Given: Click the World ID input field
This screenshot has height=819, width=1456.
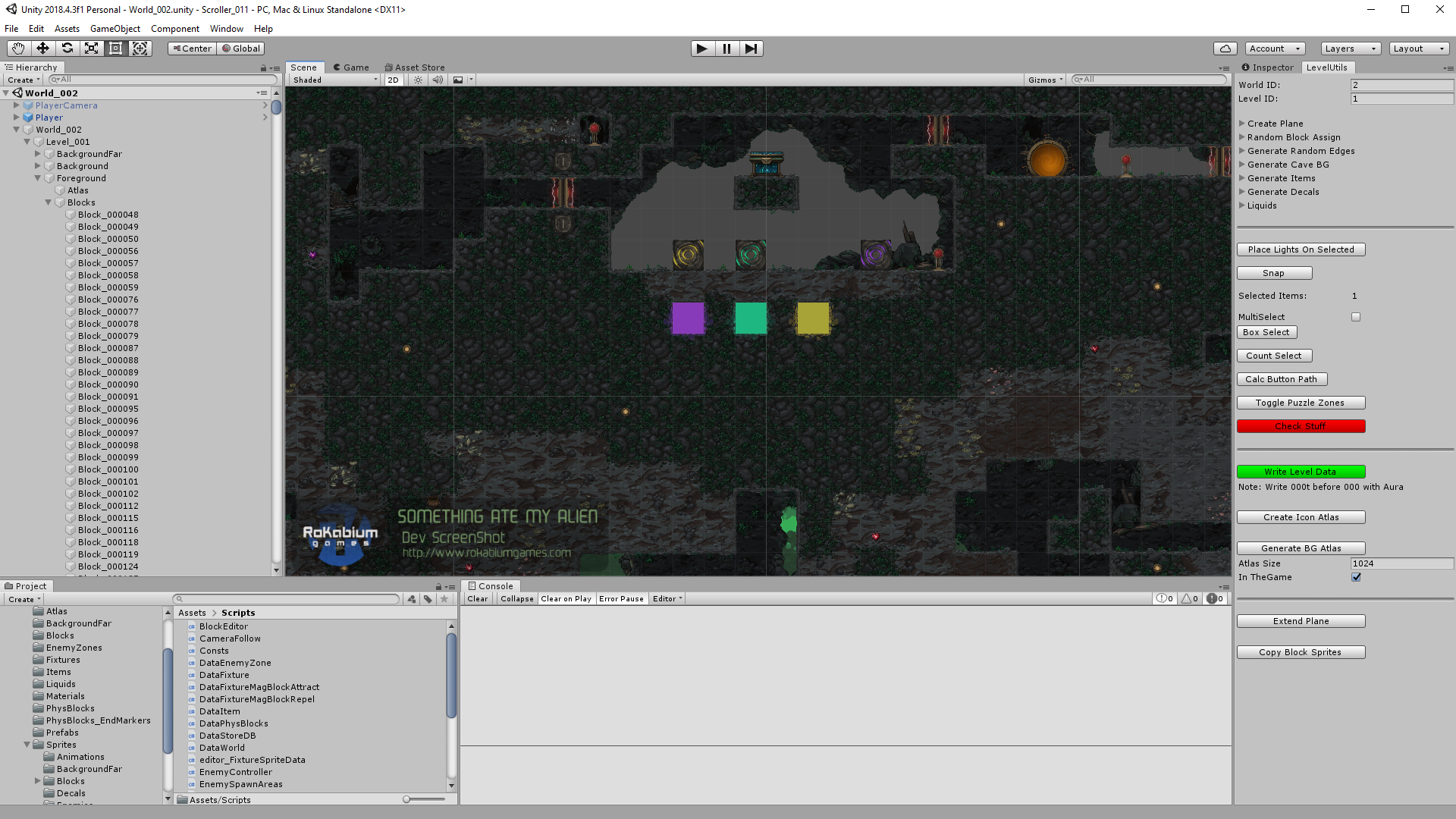Looking at the screenshot, I should tap(1401, 85).
